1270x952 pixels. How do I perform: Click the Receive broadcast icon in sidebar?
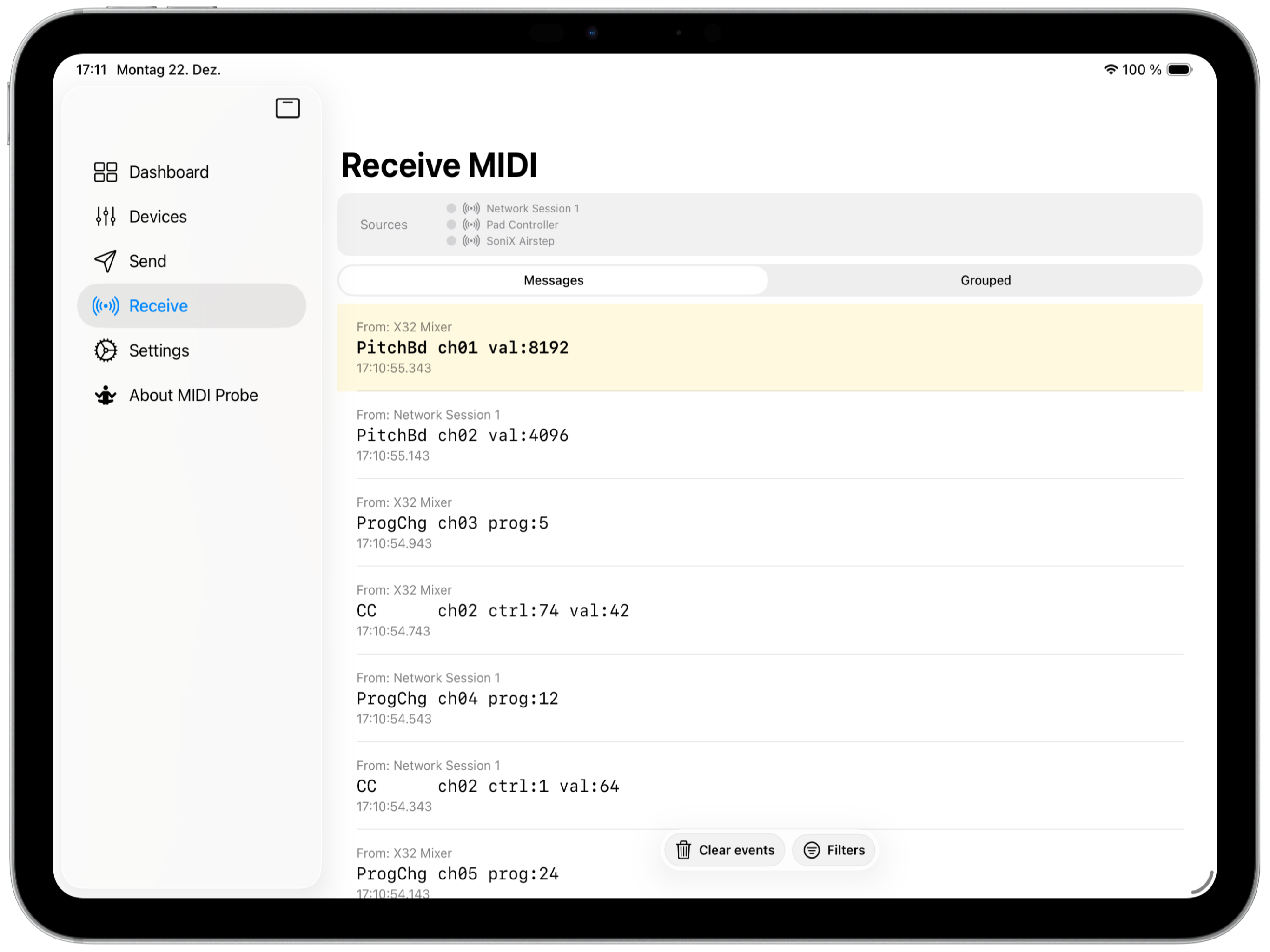[106, 306]
